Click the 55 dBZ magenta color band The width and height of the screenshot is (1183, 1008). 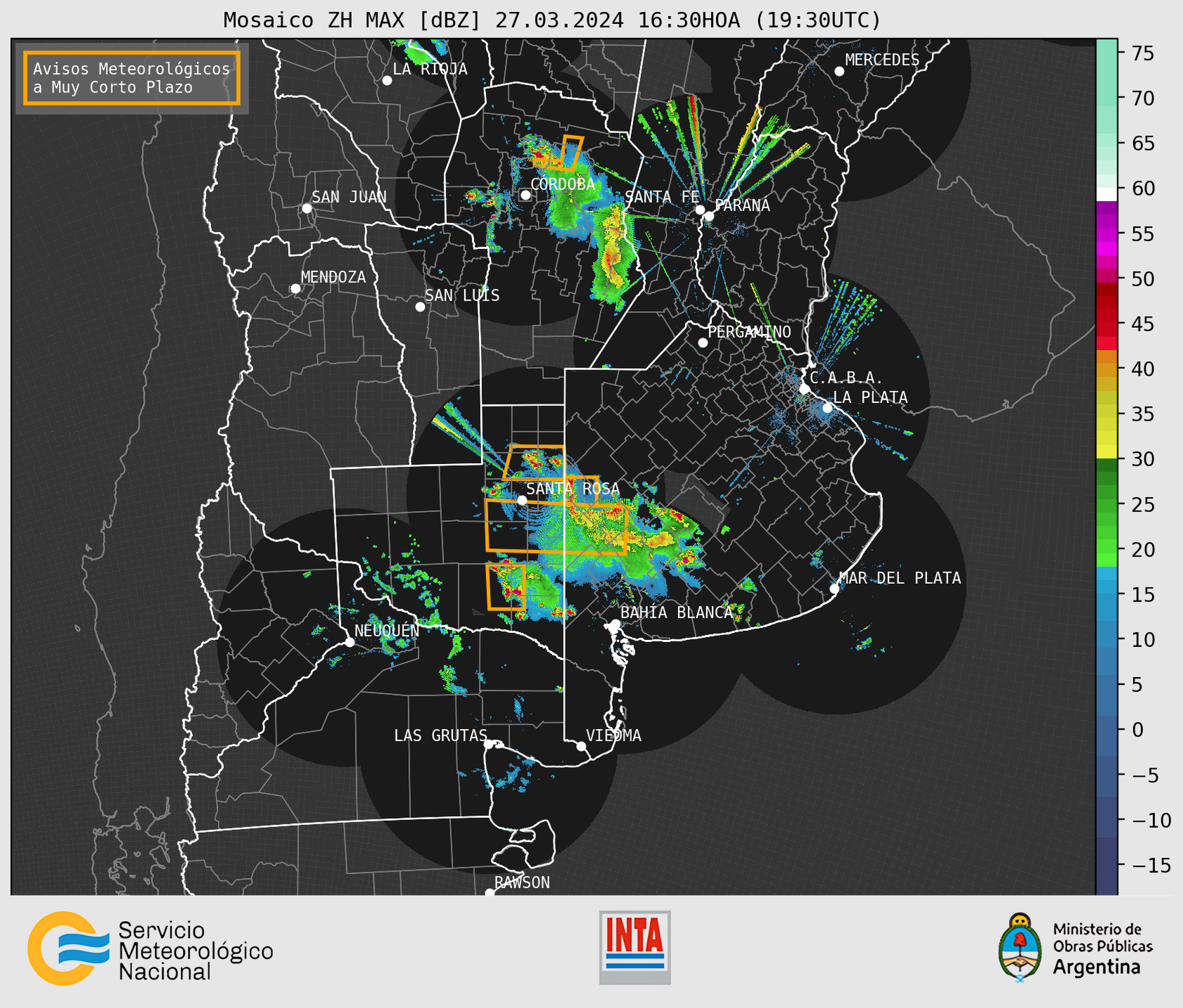point(1107,234)
